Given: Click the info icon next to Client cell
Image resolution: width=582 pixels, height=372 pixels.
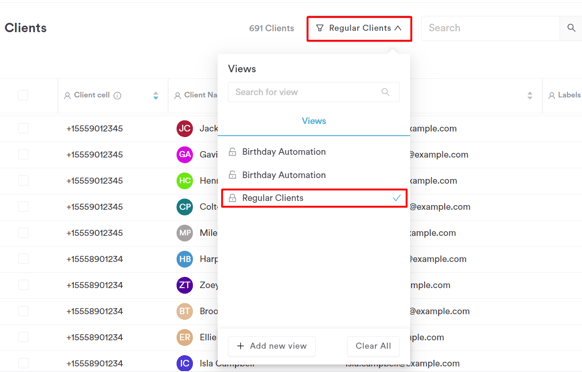Looking at the screenshot, I should (117, 96).
